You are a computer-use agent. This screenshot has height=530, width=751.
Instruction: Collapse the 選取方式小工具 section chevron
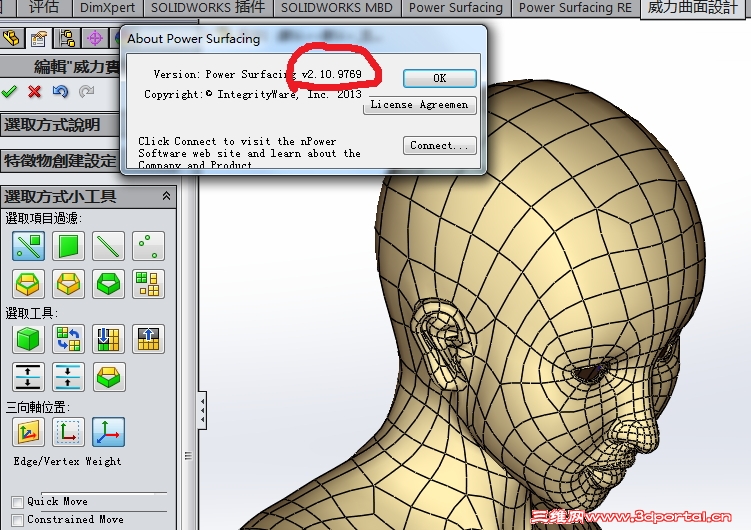click(x=166, y=196)
